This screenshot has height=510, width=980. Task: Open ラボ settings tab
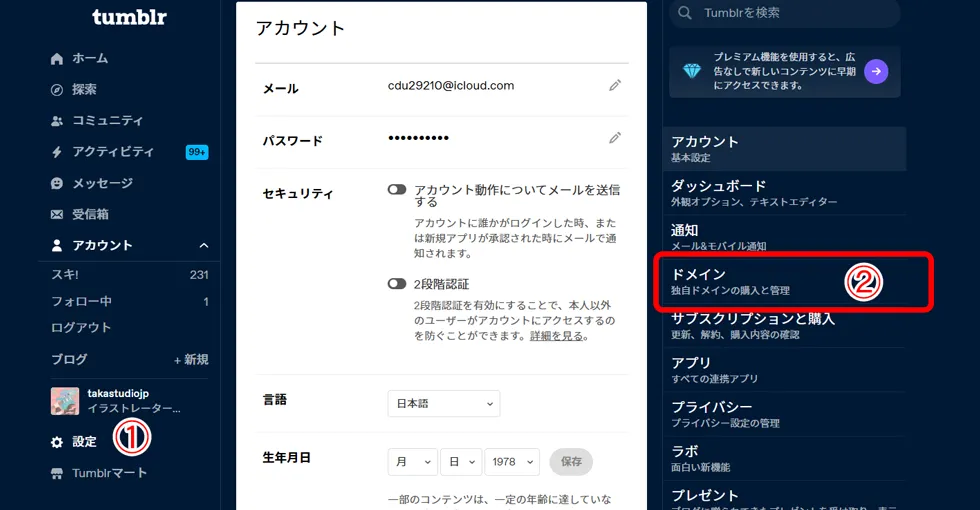pos(785,458)
